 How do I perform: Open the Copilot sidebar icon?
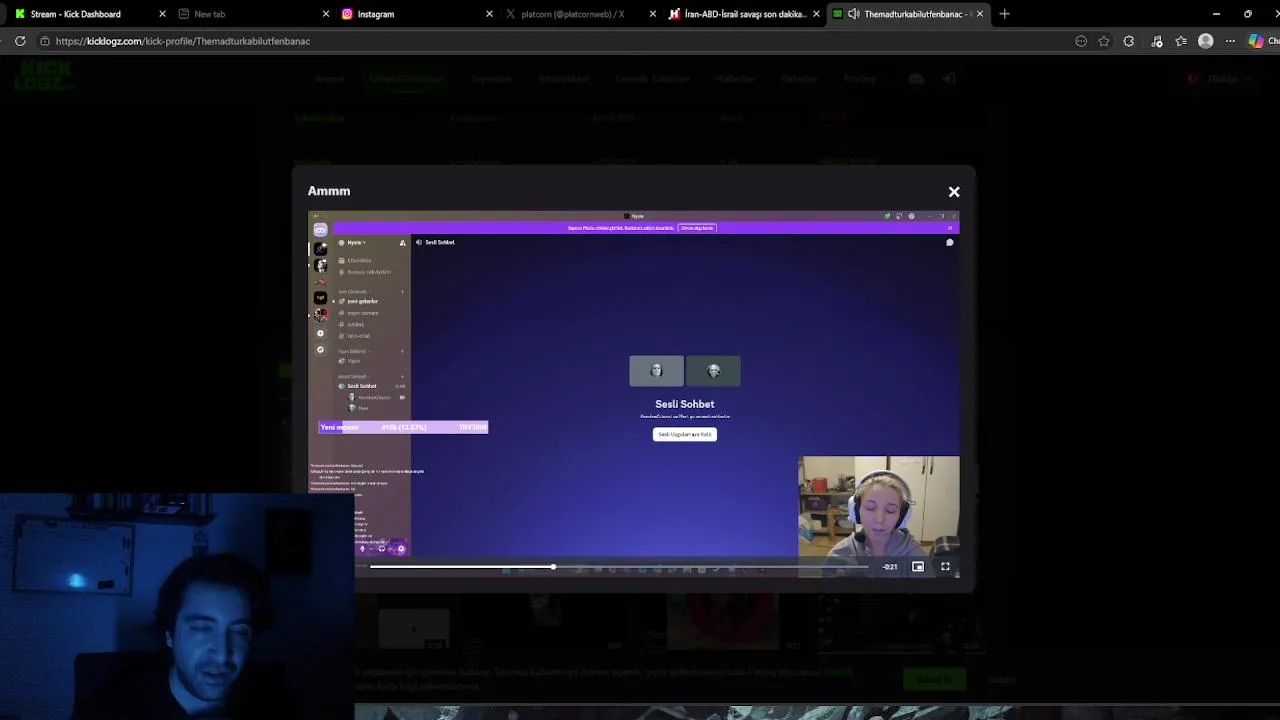pyautogui.click(x=1256, y=41)
